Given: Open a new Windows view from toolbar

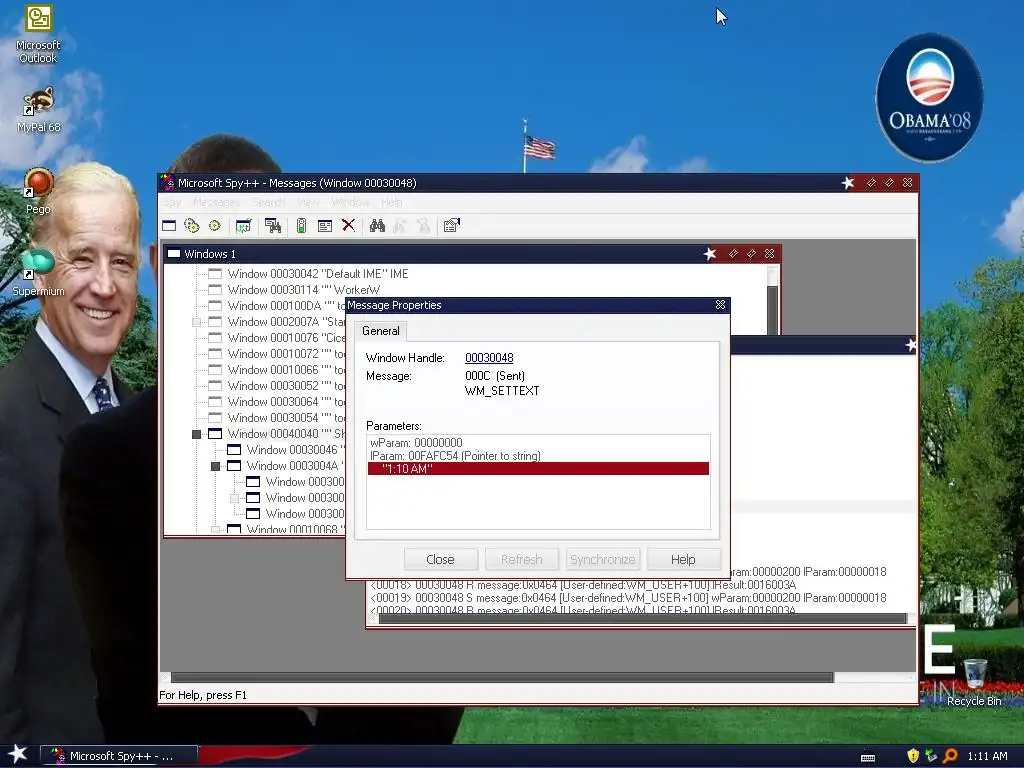Looking at the screenshot, I should pos(169,226).
